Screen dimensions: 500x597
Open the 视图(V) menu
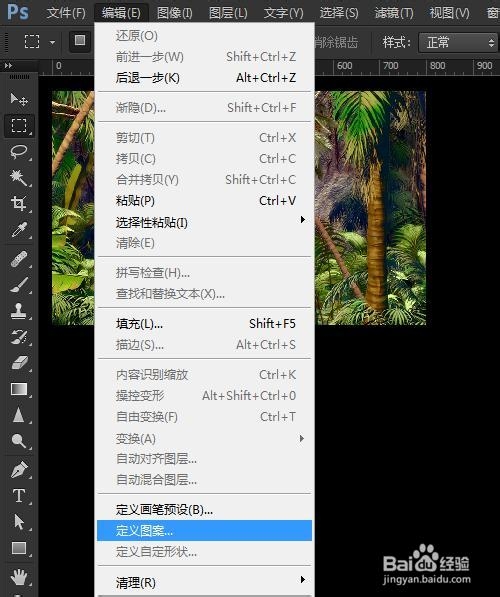click(449, 13)
